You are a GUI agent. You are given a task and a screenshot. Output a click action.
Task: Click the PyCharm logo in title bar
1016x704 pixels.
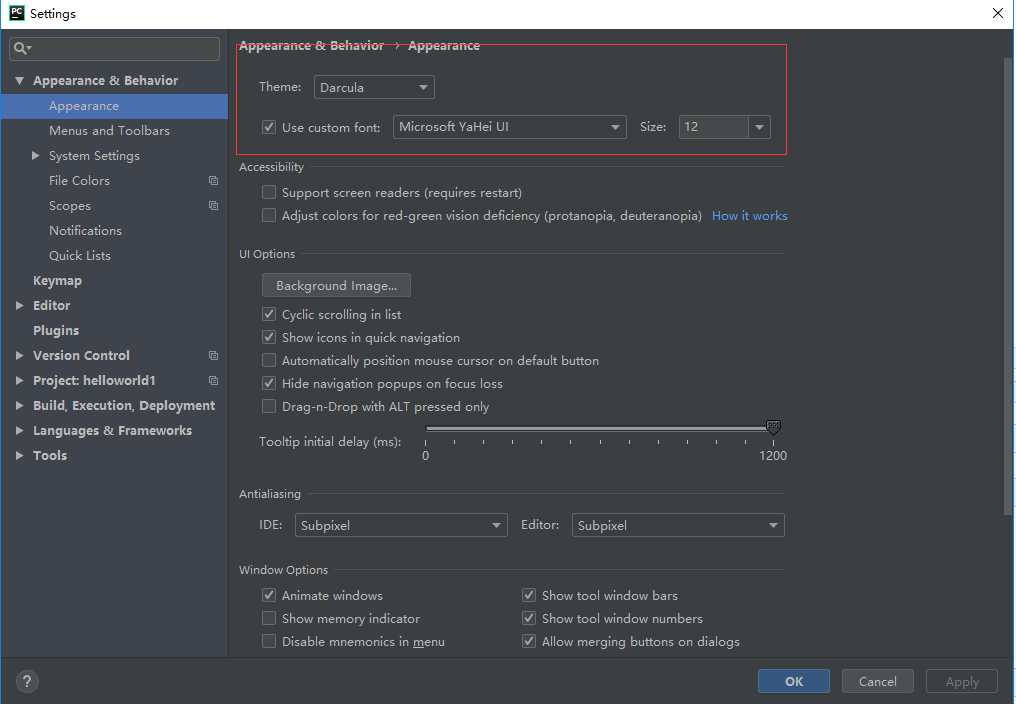(16, 13)
